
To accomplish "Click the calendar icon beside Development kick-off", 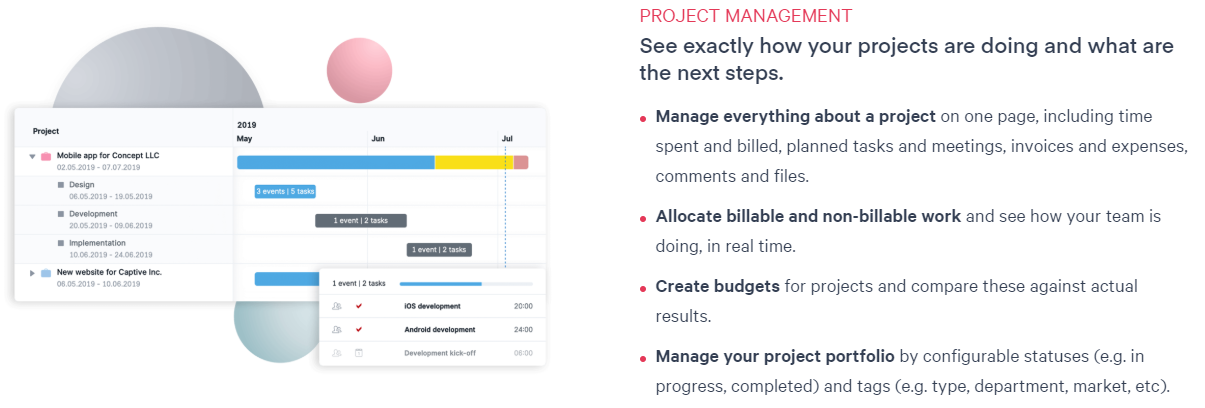I will pyautogui.click(x=359, y=352).
